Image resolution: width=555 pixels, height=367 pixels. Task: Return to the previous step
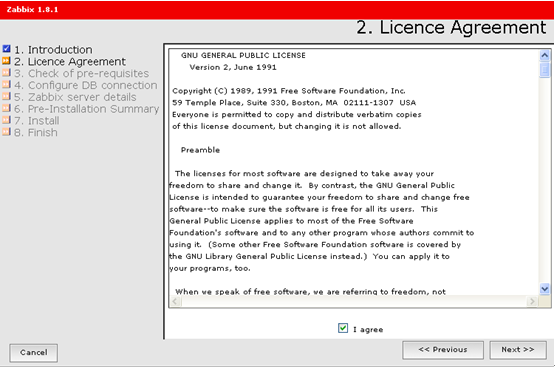443,350
